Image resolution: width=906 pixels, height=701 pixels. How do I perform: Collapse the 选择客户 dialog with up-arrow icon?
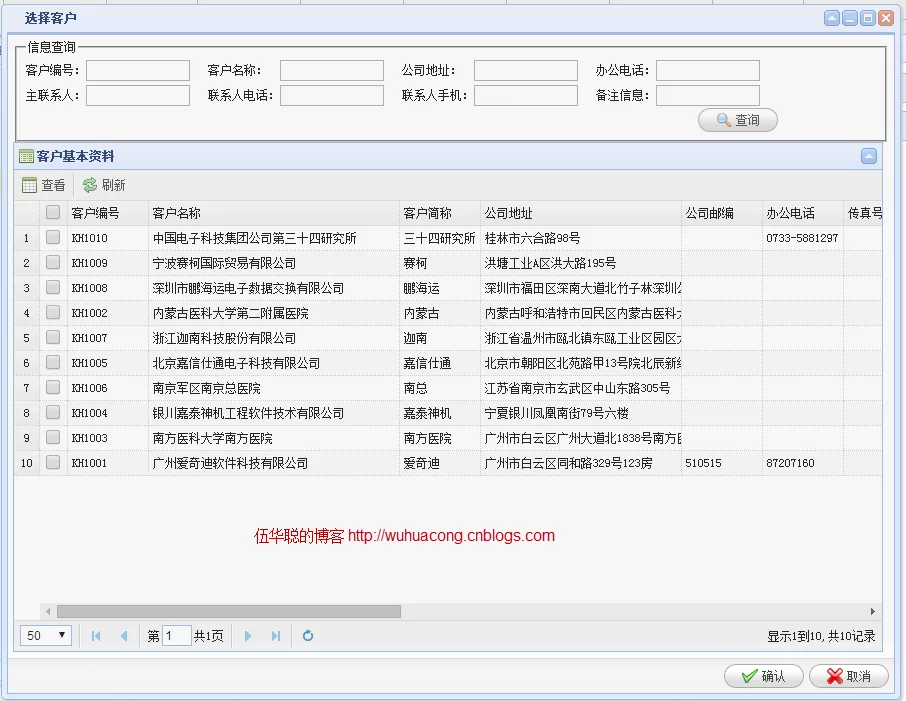pos(831,18)
